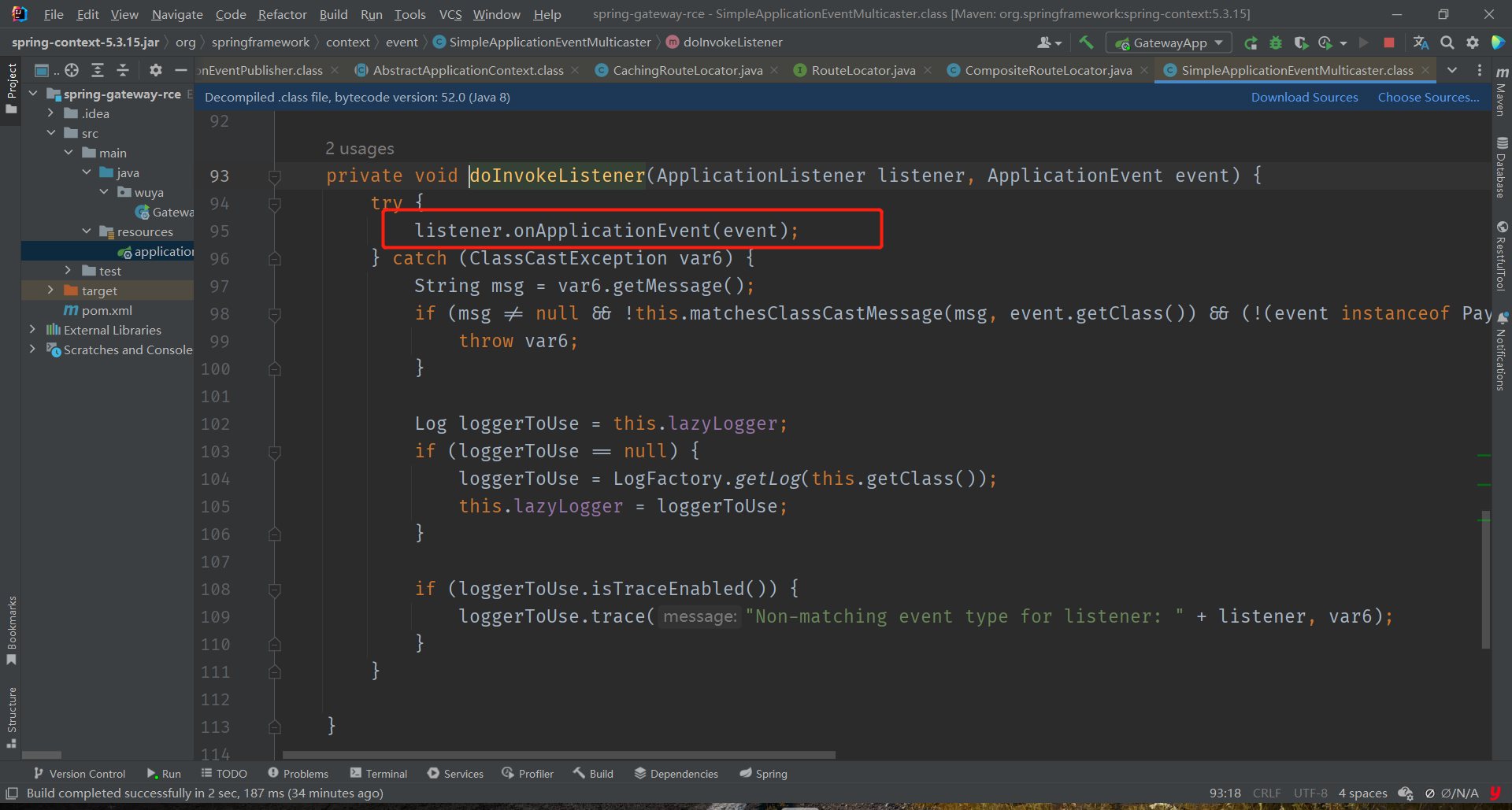Run GatewayApp with coverage icon
1512x810 pixels.
1301,43
